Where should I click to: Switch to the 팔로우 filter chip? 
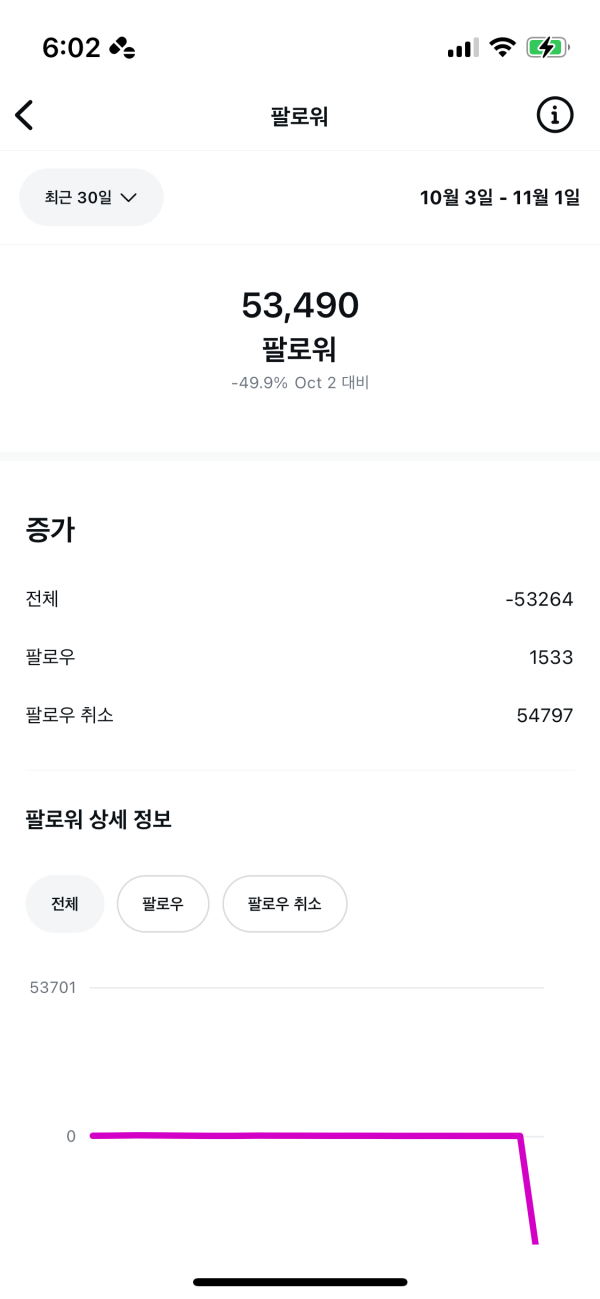(163, 904)
